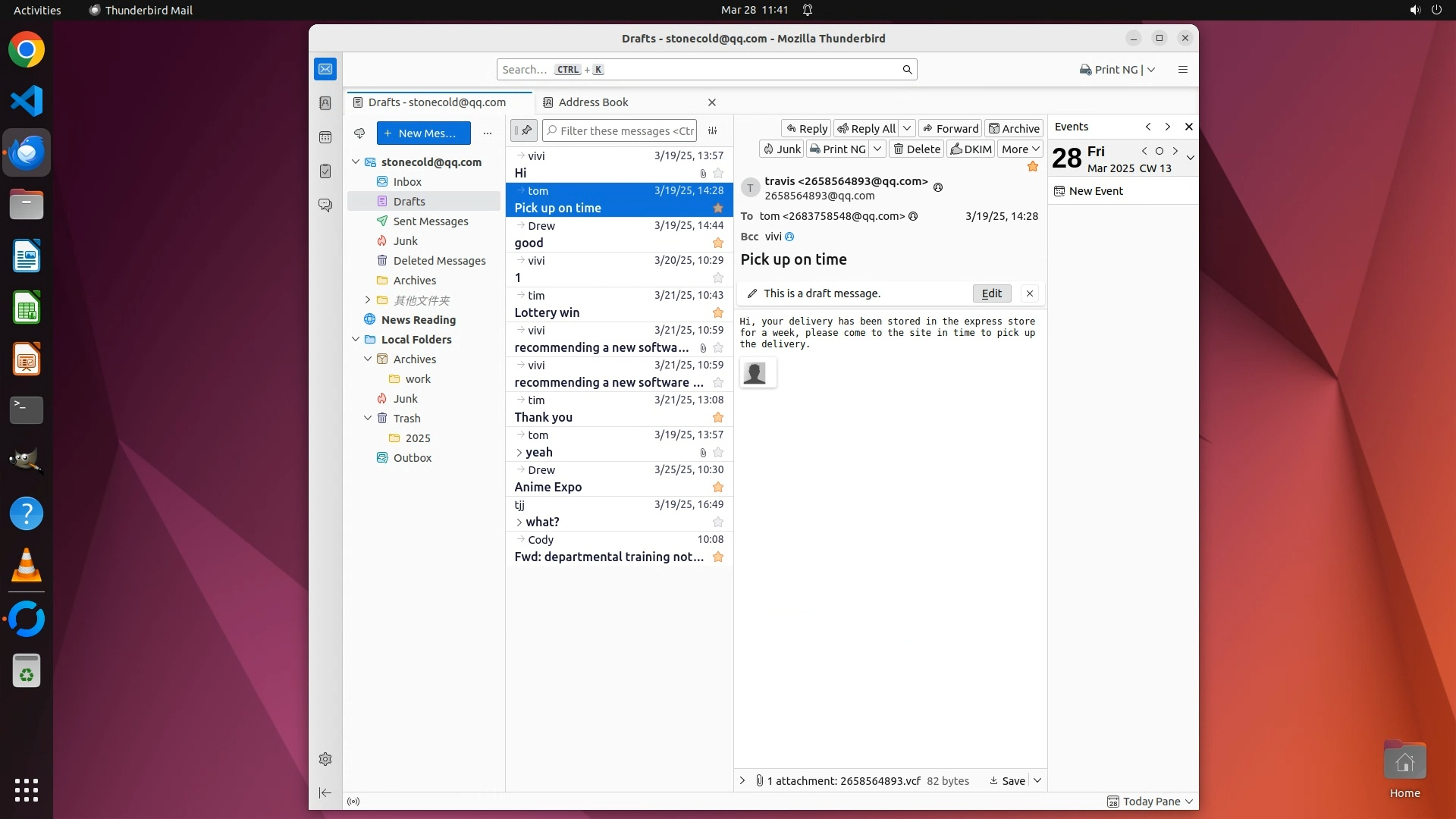Click the New Message button

point(423,133)
